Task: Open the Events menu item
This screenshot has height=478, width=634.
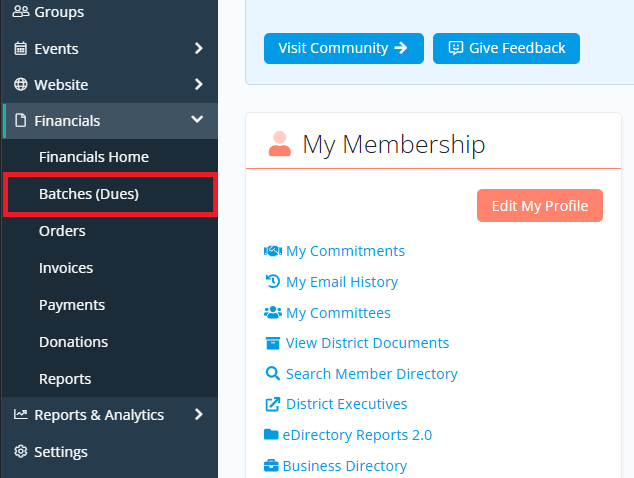Action: pos(110,49)
